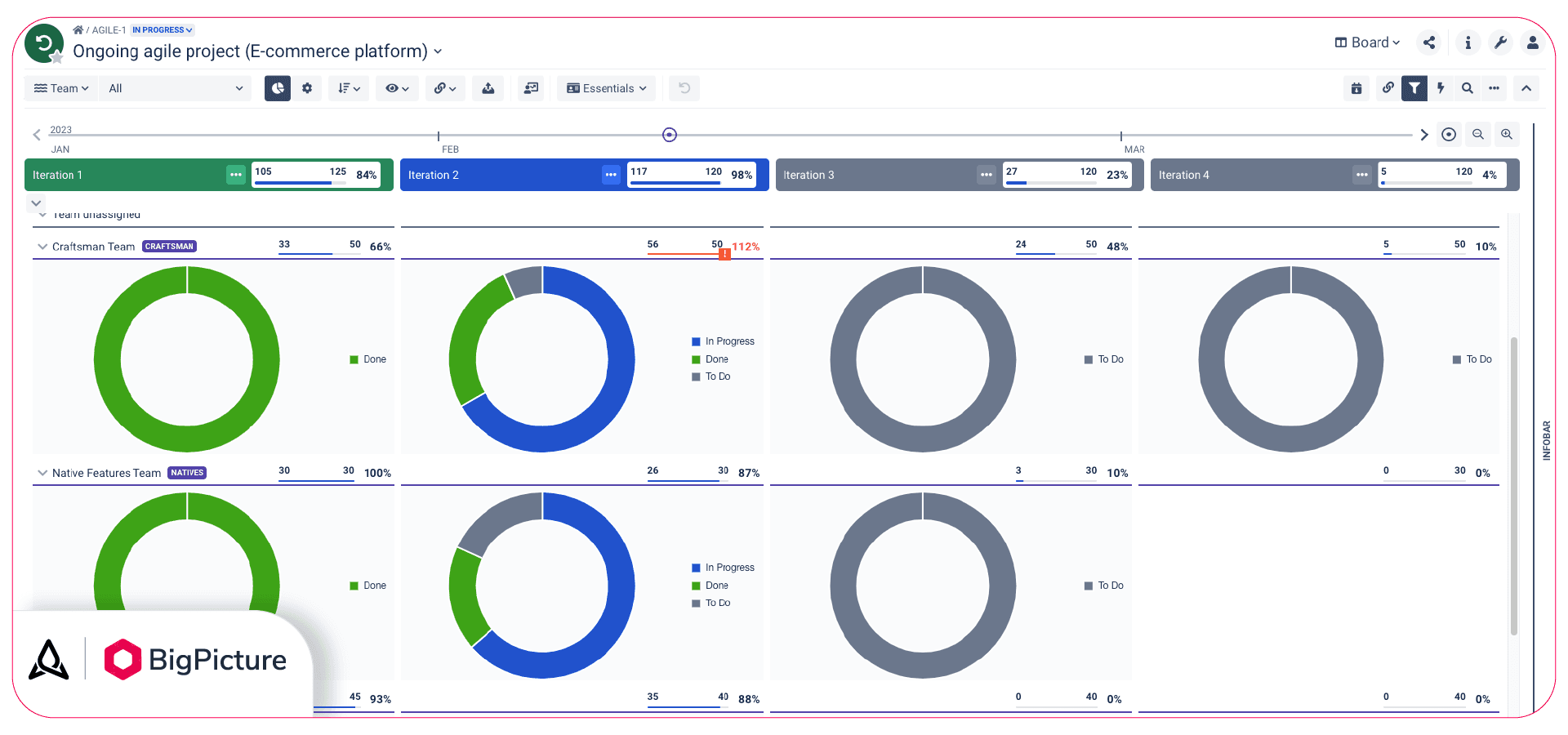The height and width of the screenshot is (735, 1568).
Task: Click the today marker on timeline
Action: pyautogui.click(x=670, y=135)
